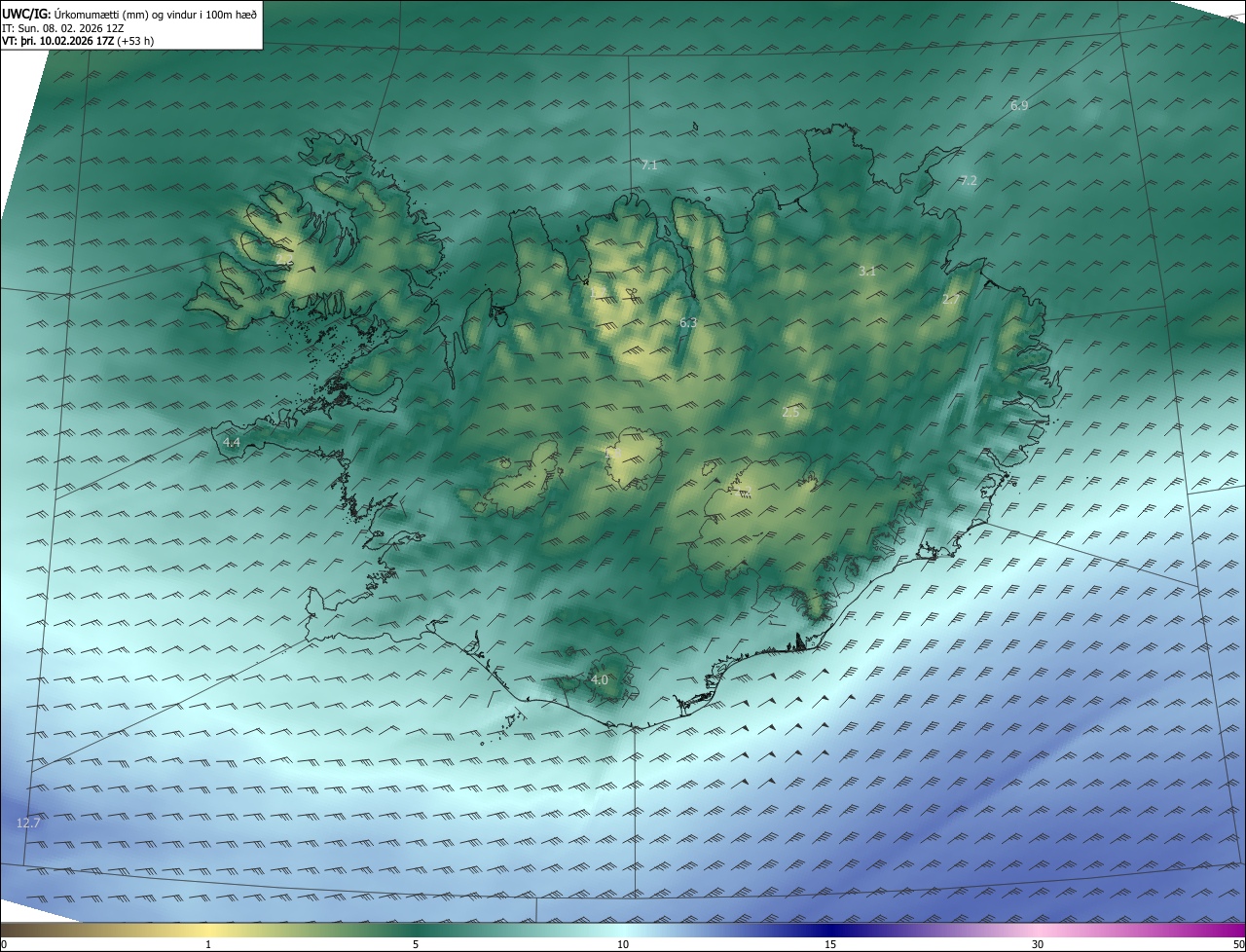Select the 4.0 value label
The height and width of the screenshot is (952, 1246).
click(x=600, y=679)
